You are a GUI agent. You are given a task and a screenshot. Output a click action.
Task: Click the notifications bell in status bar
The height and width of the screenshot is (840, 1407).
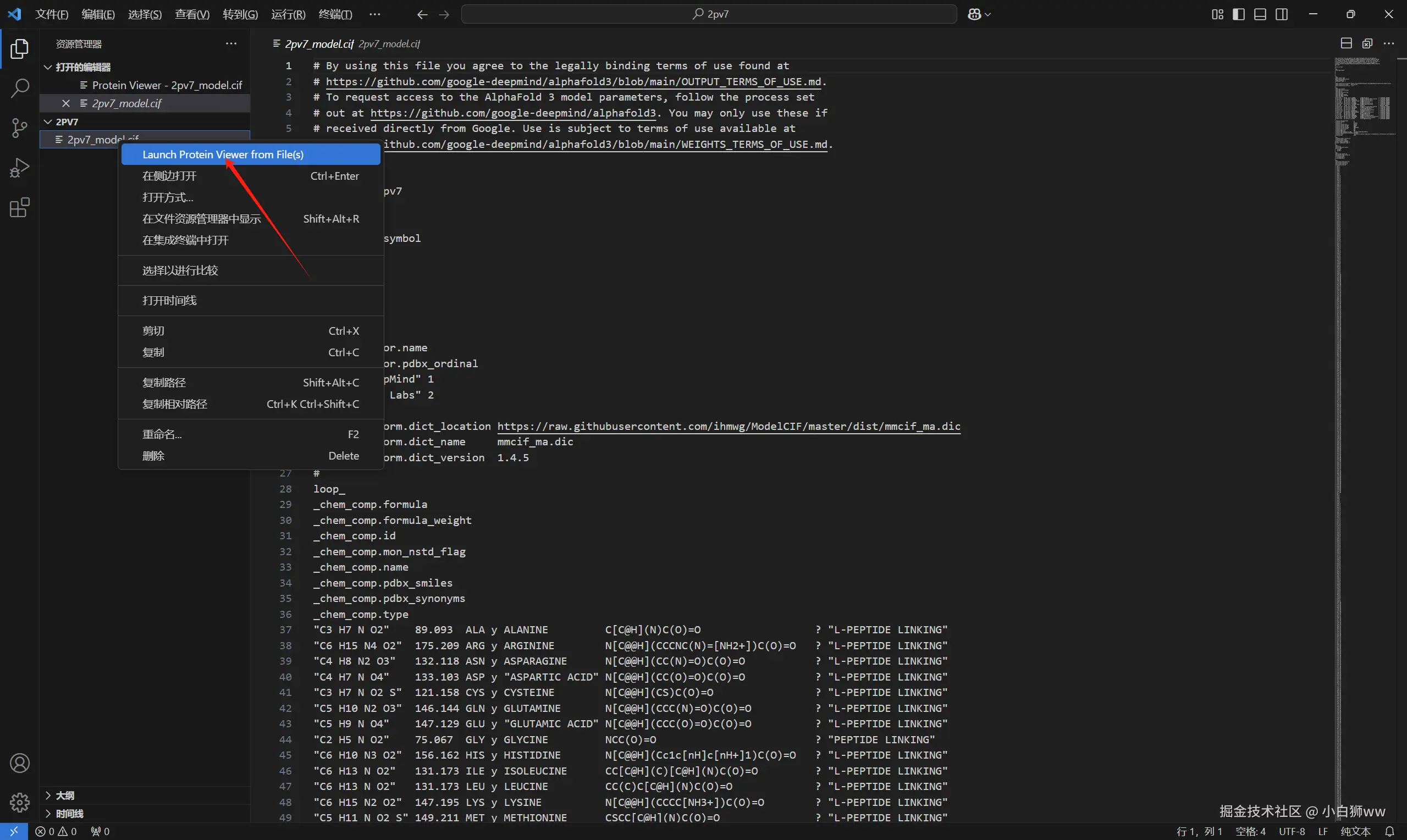point(1389,832)
